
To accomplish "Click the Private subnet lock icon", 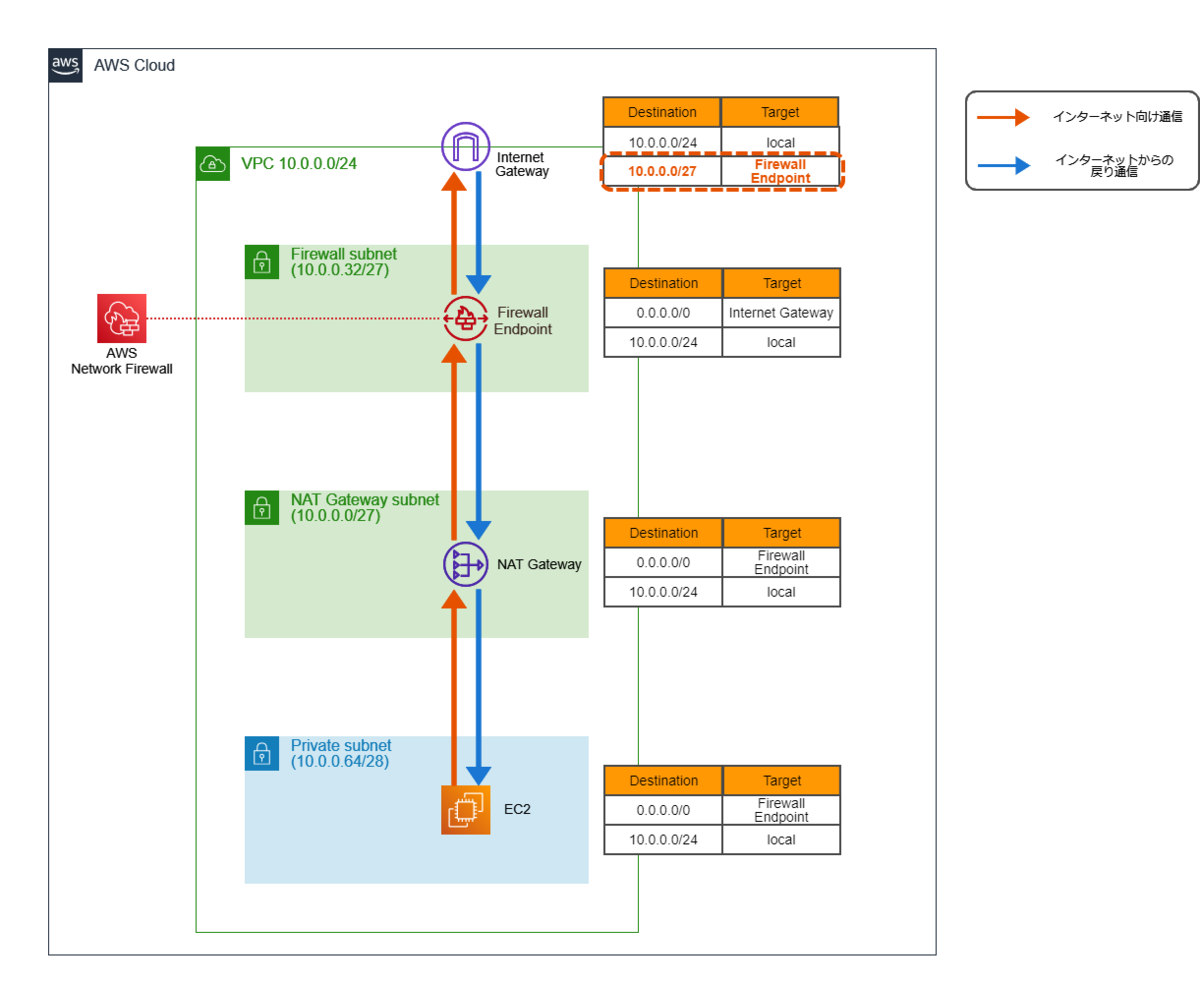I will pos(261,753).
